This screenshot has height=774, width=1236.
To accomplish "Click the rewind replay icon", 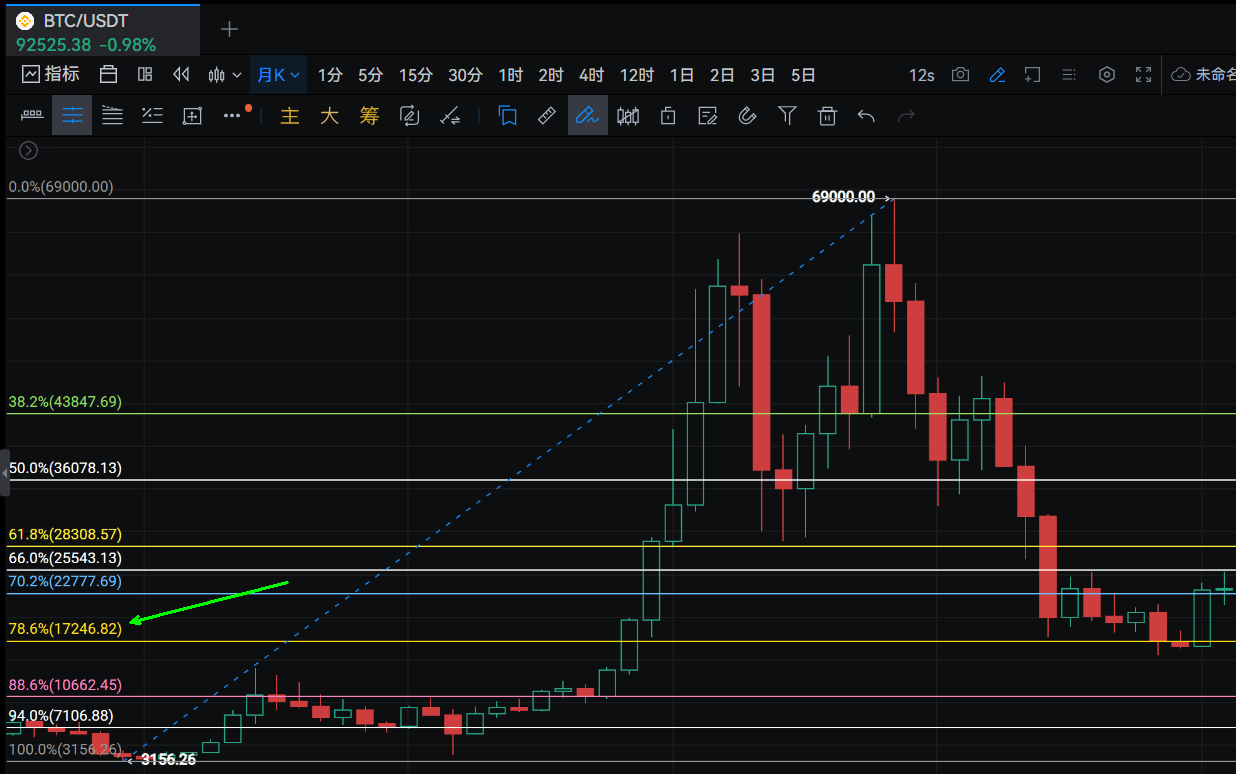I will click(x=181, y=75).
